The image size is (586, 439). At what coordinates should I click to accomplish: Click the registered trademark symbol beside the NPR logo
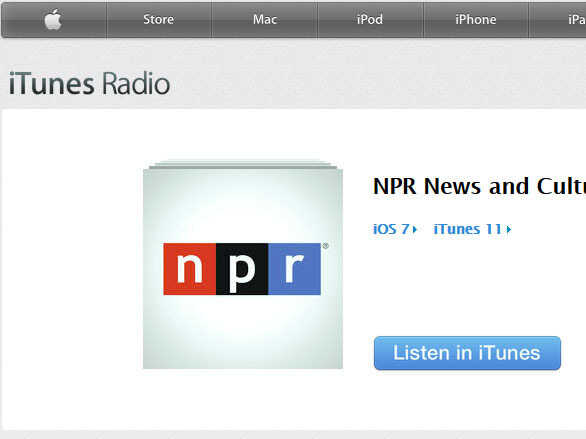coord(326,246)
